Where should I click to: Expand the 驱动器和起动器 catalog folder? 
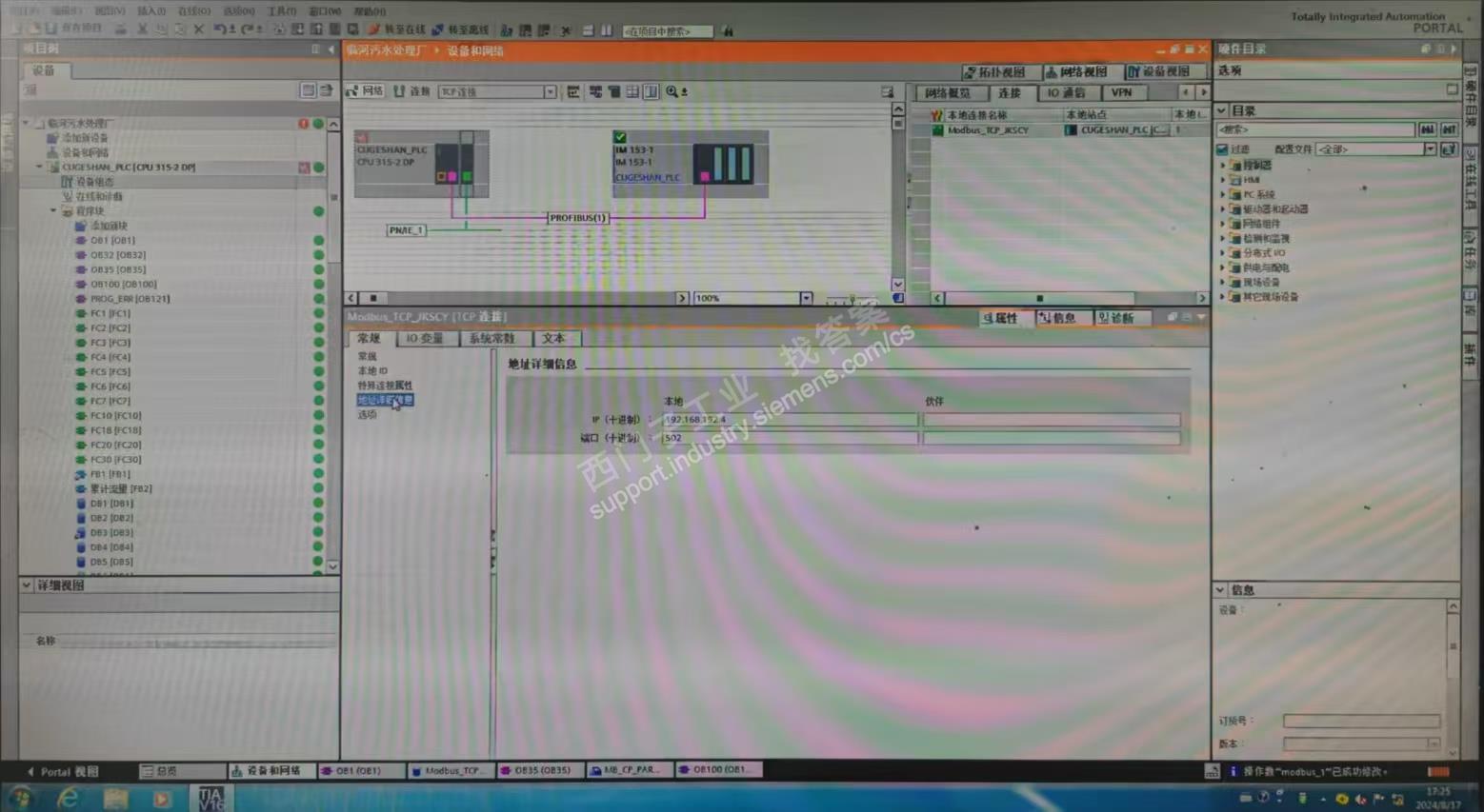click(x=1224, y=209)
